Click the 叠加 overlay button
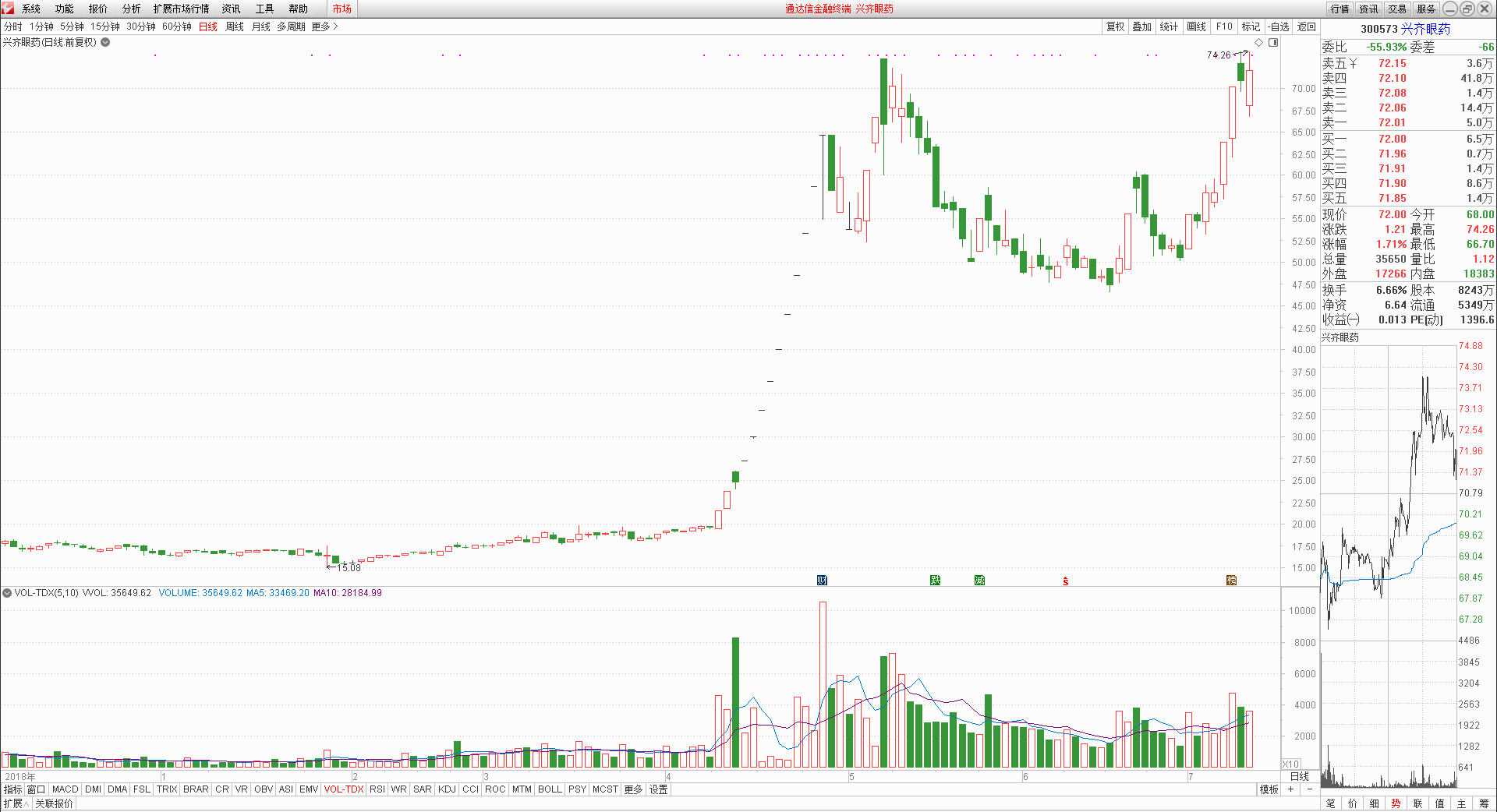This screenshot has height=812, width=1497. tap(1142, 26)
